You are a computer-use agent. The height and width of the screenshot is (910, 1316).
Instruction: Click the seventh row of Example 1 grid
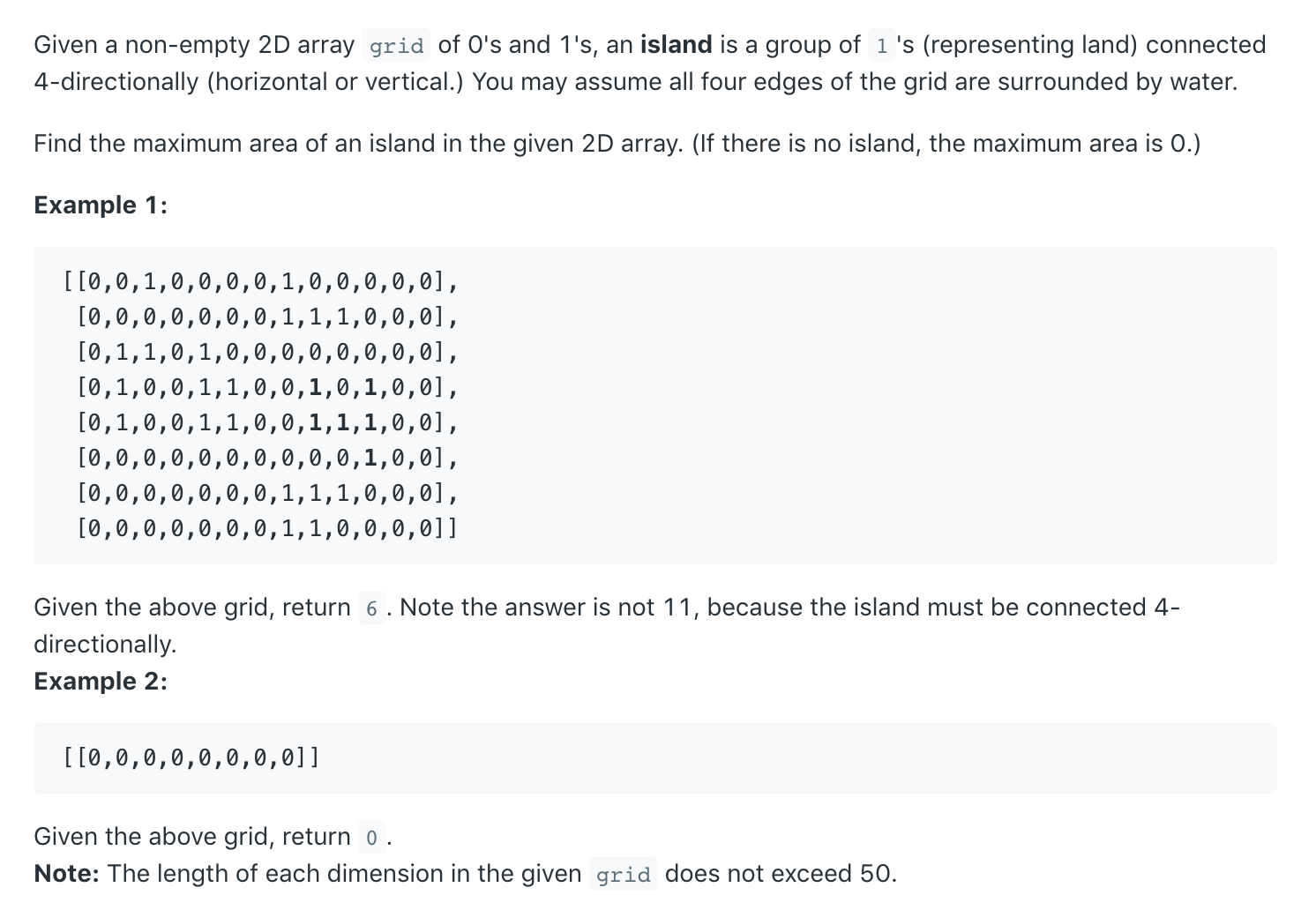[267, 494]
